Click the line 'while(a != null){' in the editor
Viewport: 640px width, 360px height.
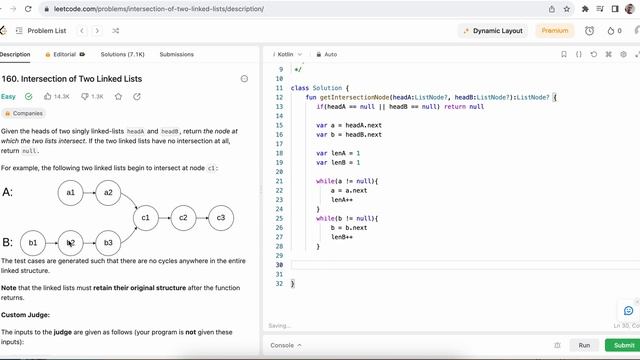(x=347, y=181)
